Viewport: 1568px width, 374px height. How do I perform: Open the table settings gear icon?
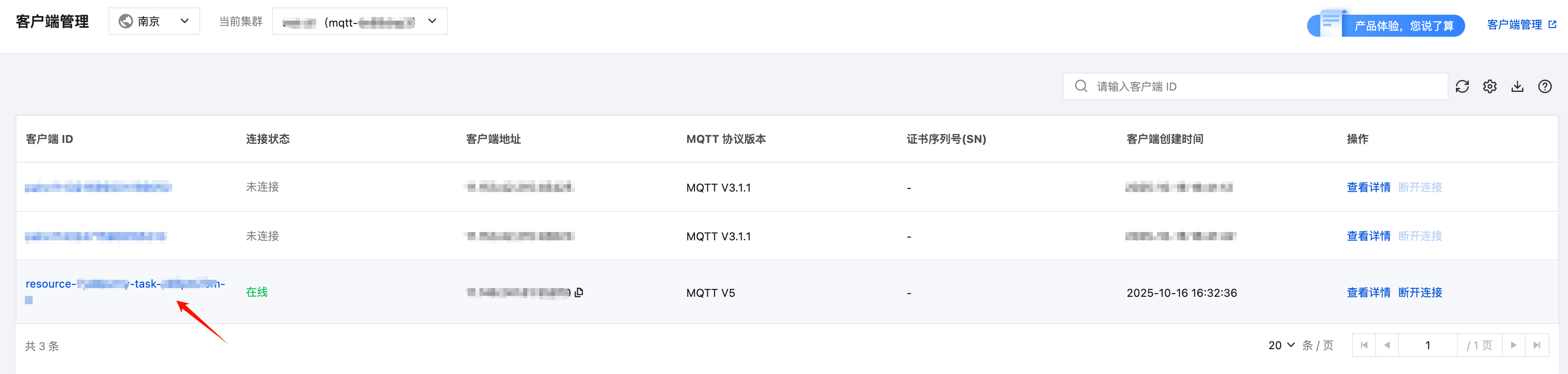1489,86
